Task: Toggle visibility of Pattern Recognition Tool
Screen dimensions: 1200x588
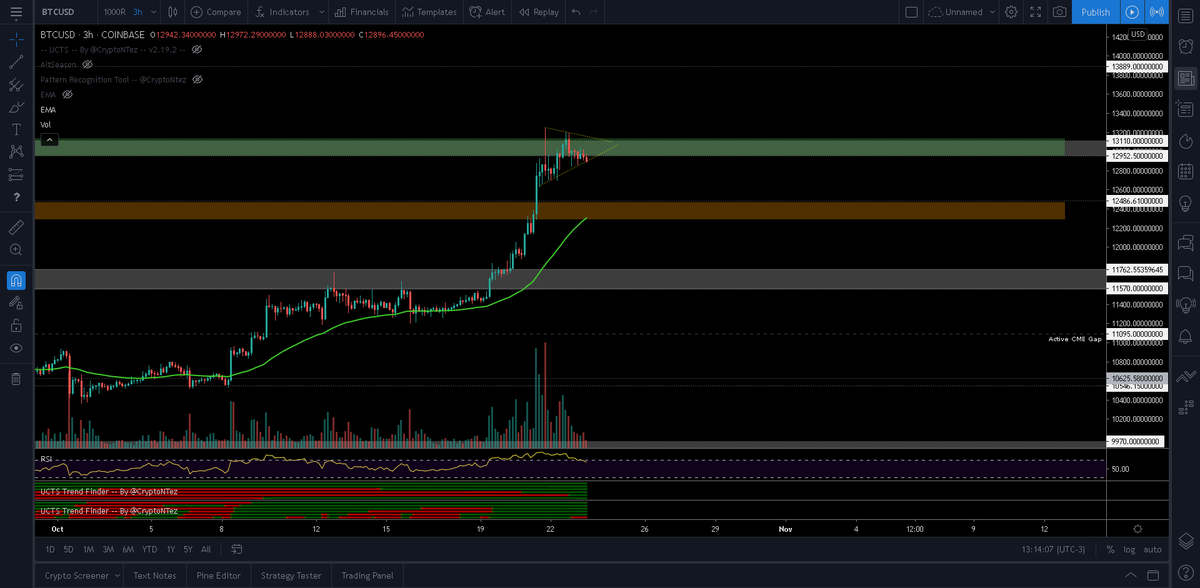Action: [x=197, y=79]
